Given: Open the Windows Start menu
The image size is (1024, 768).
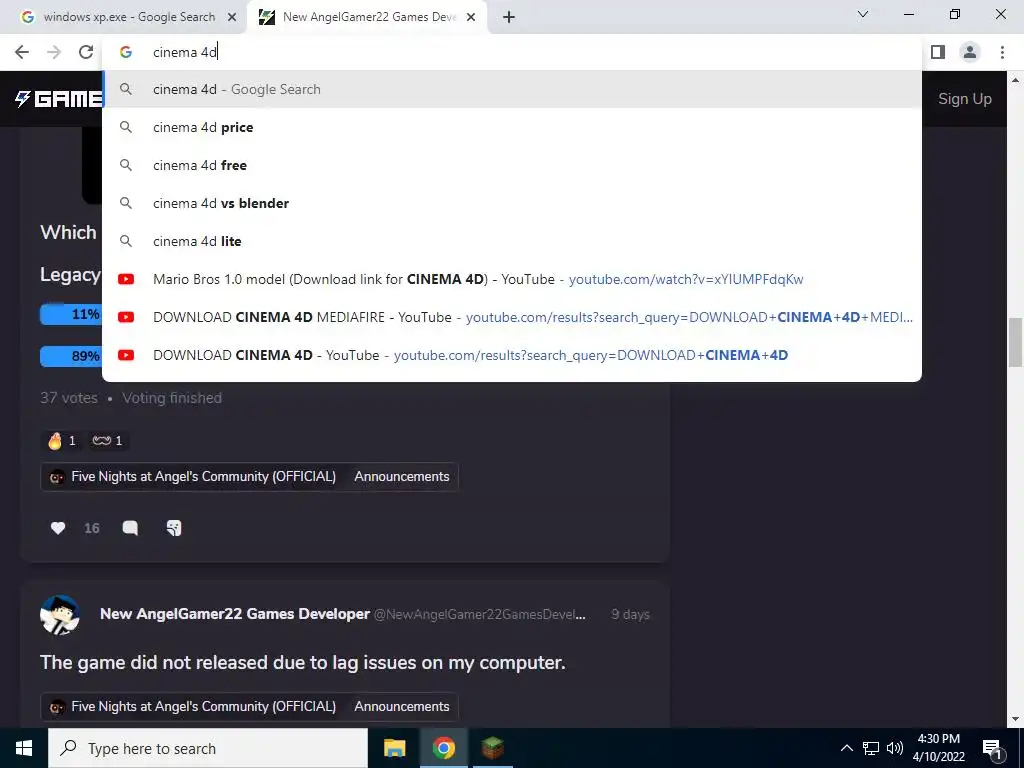Looking at the screenshot, I should [x=24, y=748].
